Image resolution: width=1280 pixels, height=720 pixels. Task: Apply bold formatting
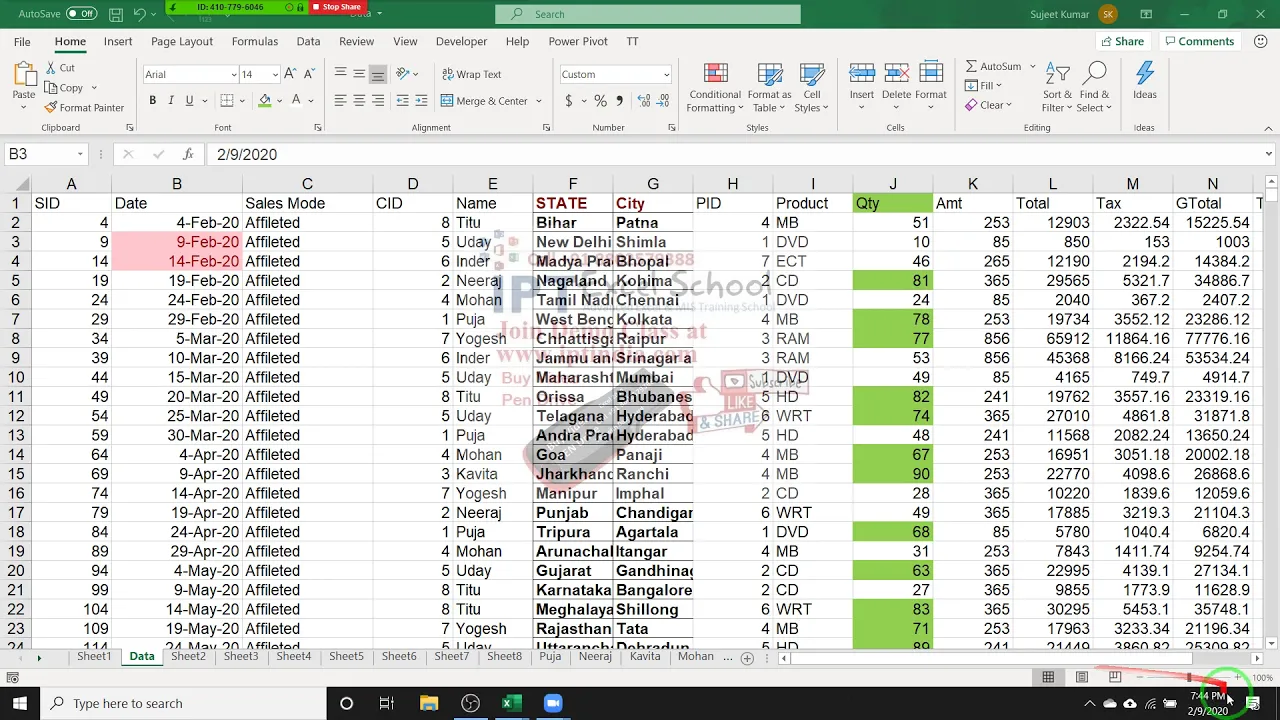152,100
